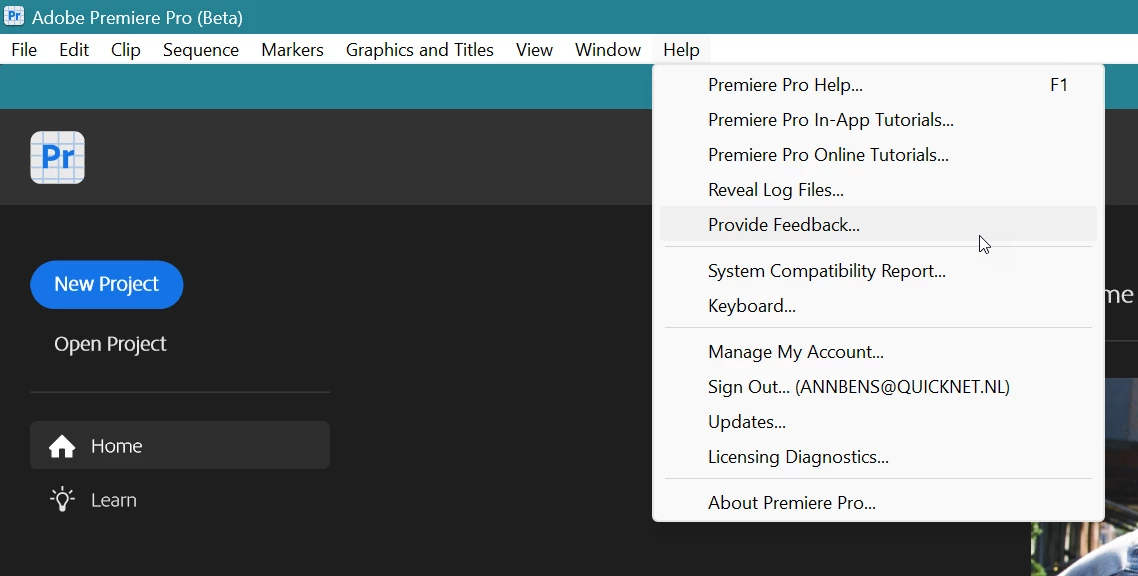Open Licensing Diagnostics…
1138x576 pixels.
pyautogui.click(x=878, y=456)
